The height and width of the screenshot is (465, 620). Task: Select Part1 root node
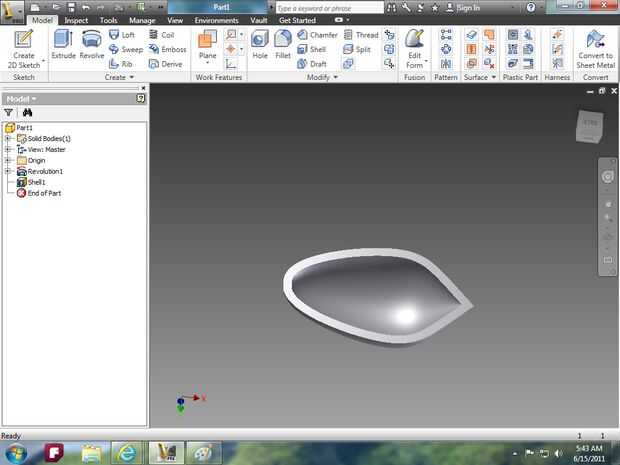coord(19,128)
